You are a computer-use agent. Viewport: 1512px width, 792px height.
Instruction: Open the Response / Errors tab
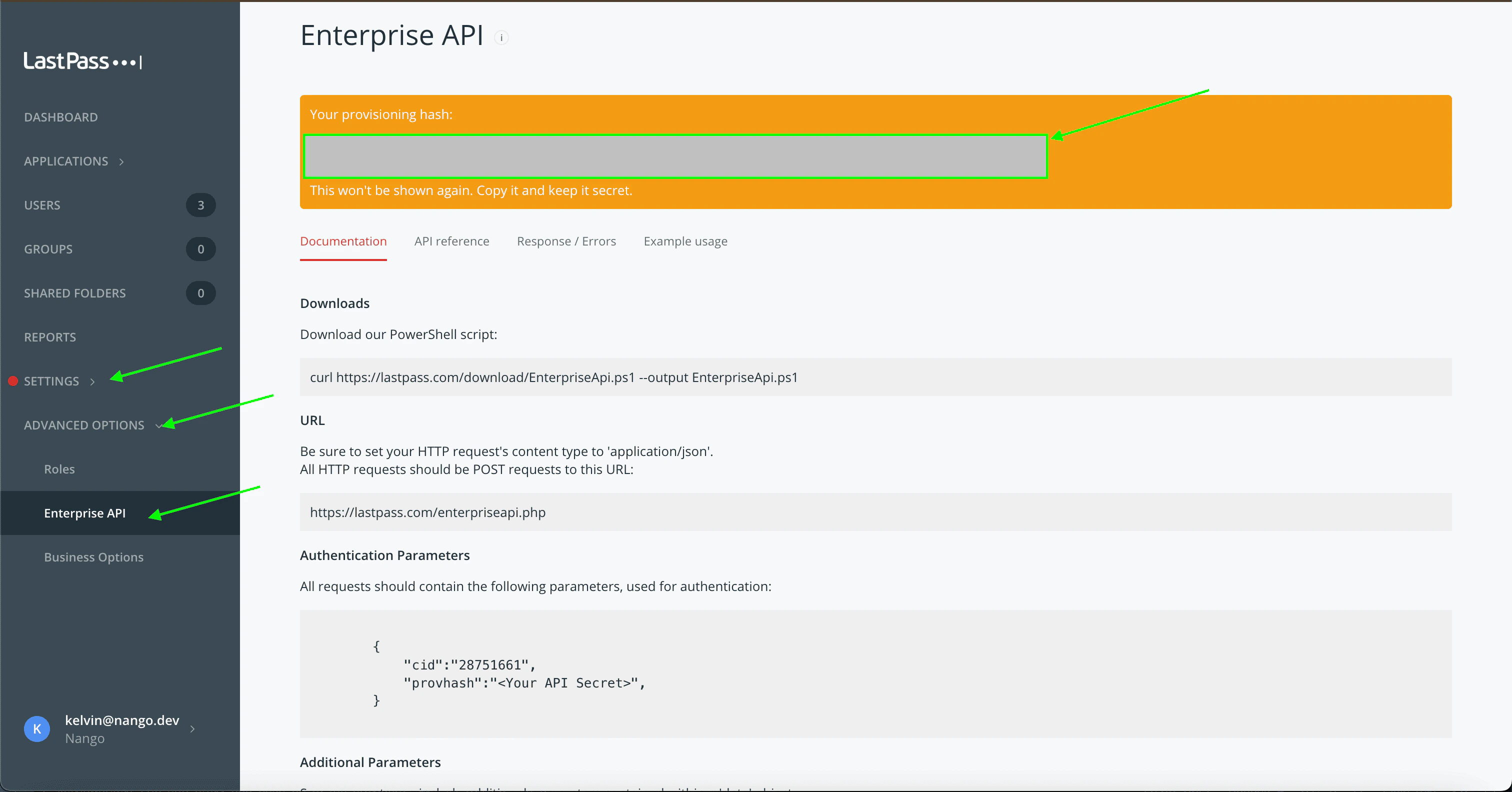tap(566, 241)
